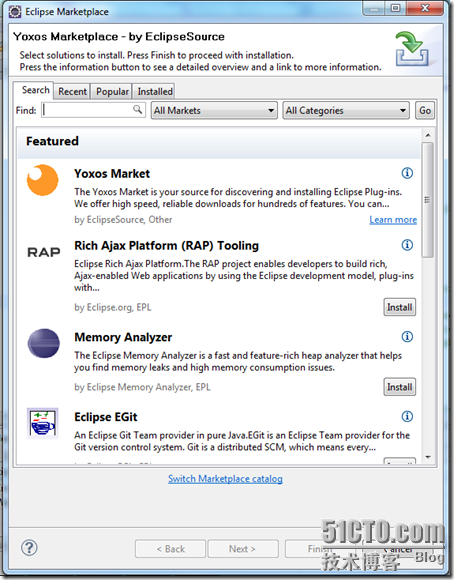
Task: Switch to the Installed tab
Action: pos(155,91)
